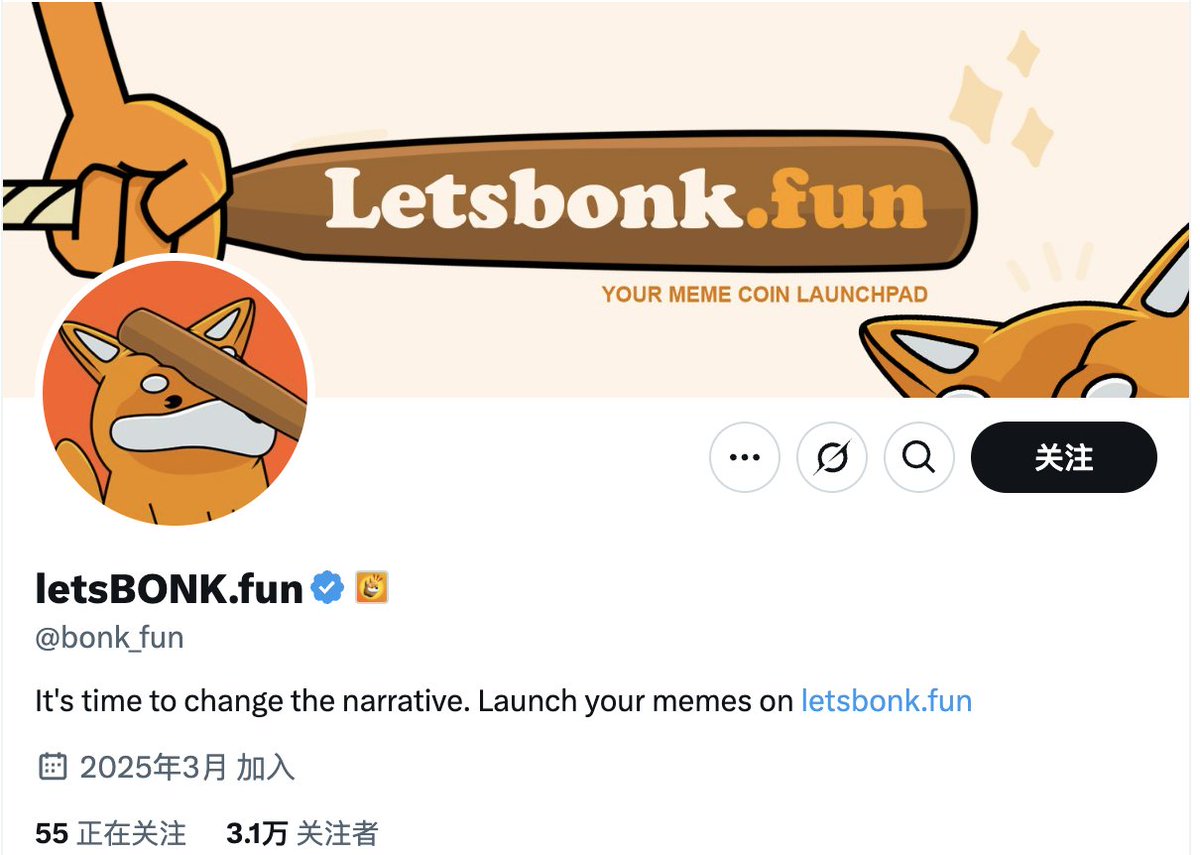Open the three-dot more options menu
The height and width of the screenshot is (855, 1200).
(x=744, y=457)
